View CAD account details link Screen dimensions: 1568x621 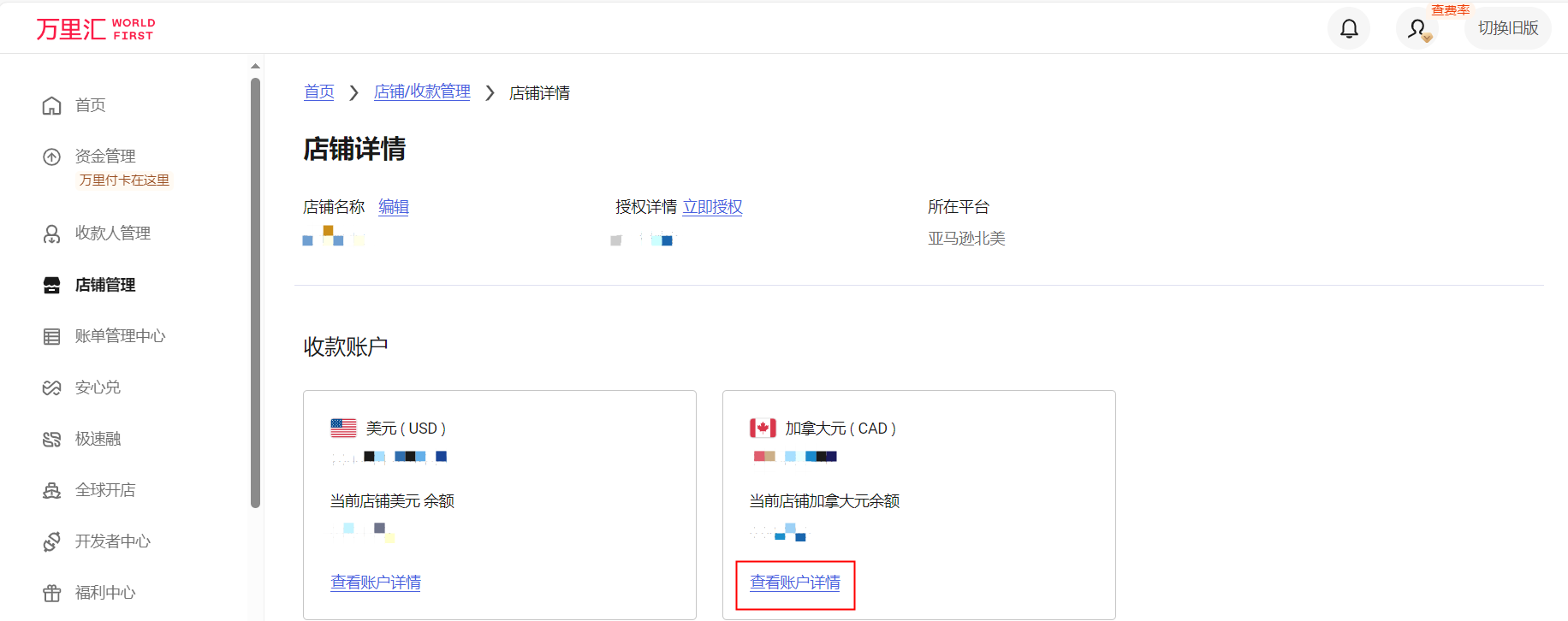coord(795,583)
